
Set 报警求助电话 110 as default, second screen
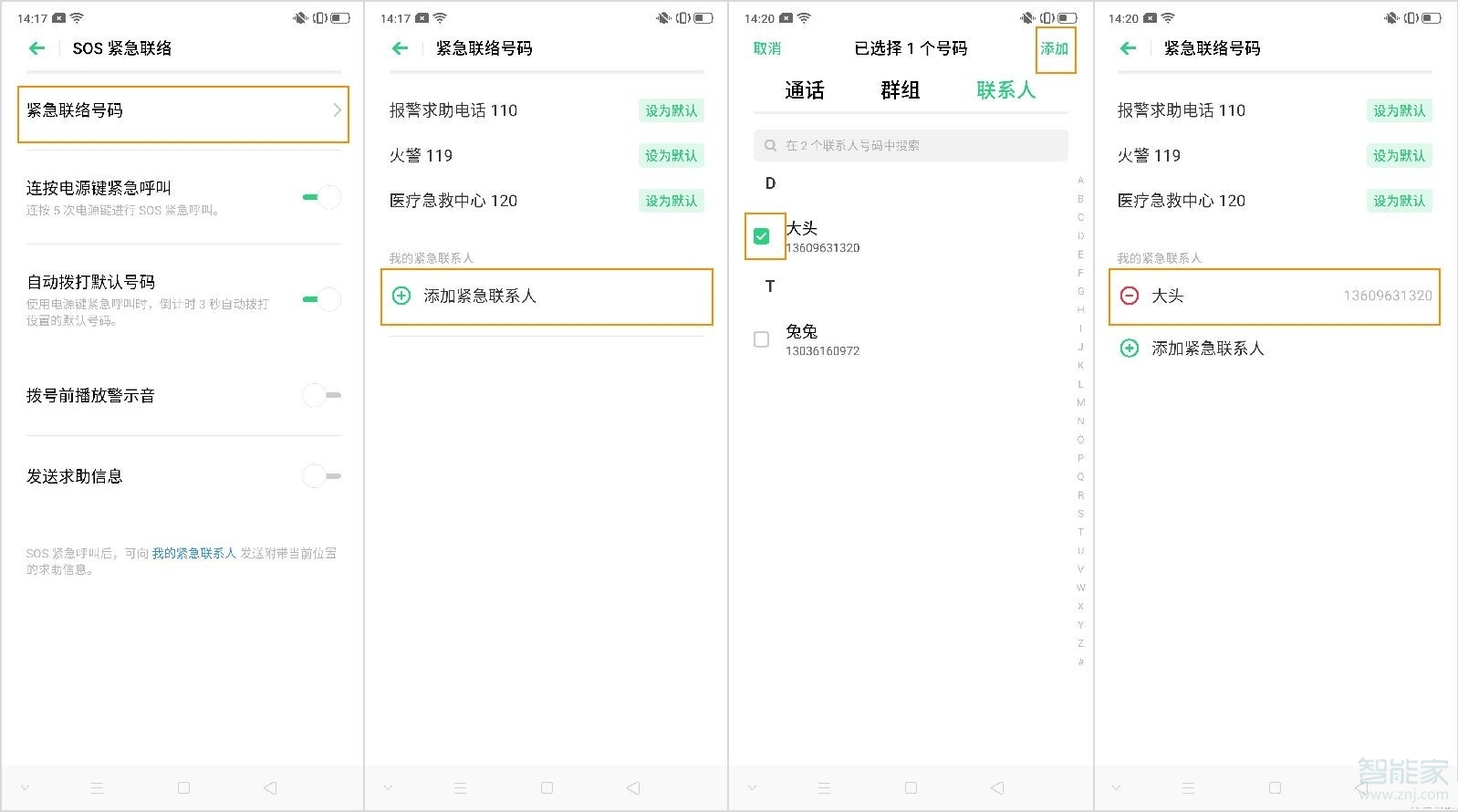pos(672,110)
